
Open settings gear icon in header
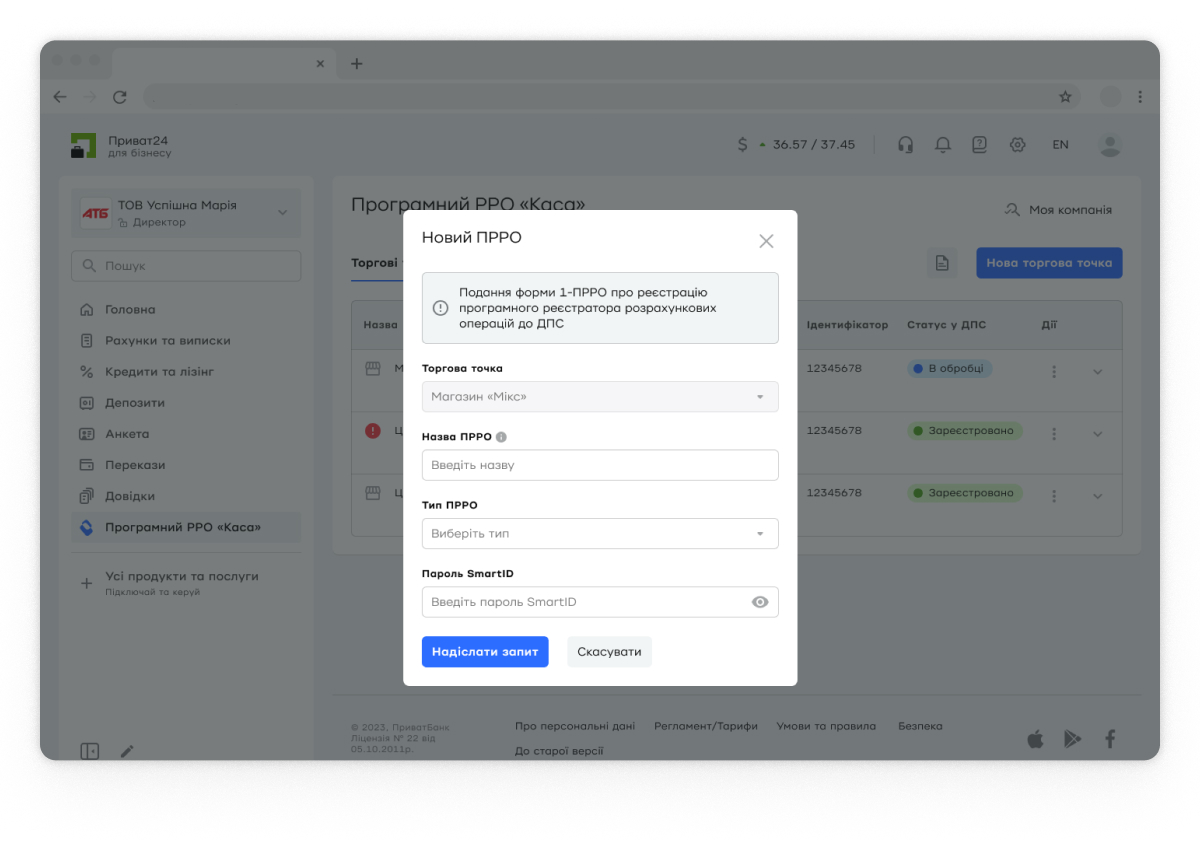[x=1017, y=144]
